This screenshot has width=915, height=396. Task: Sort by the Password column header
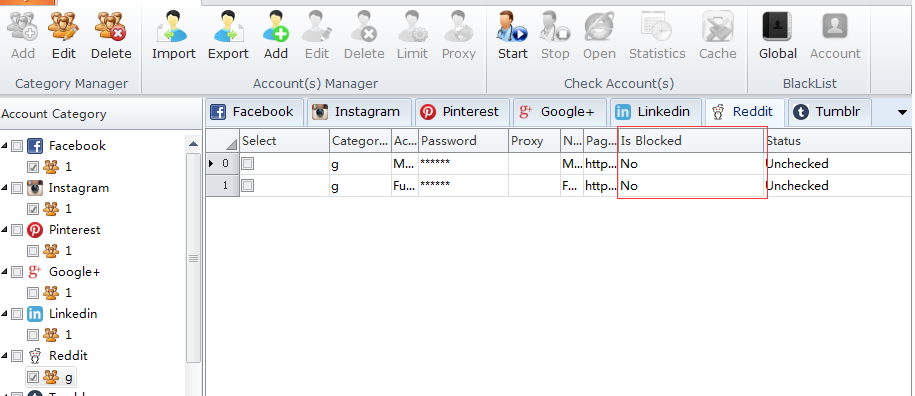463,141
